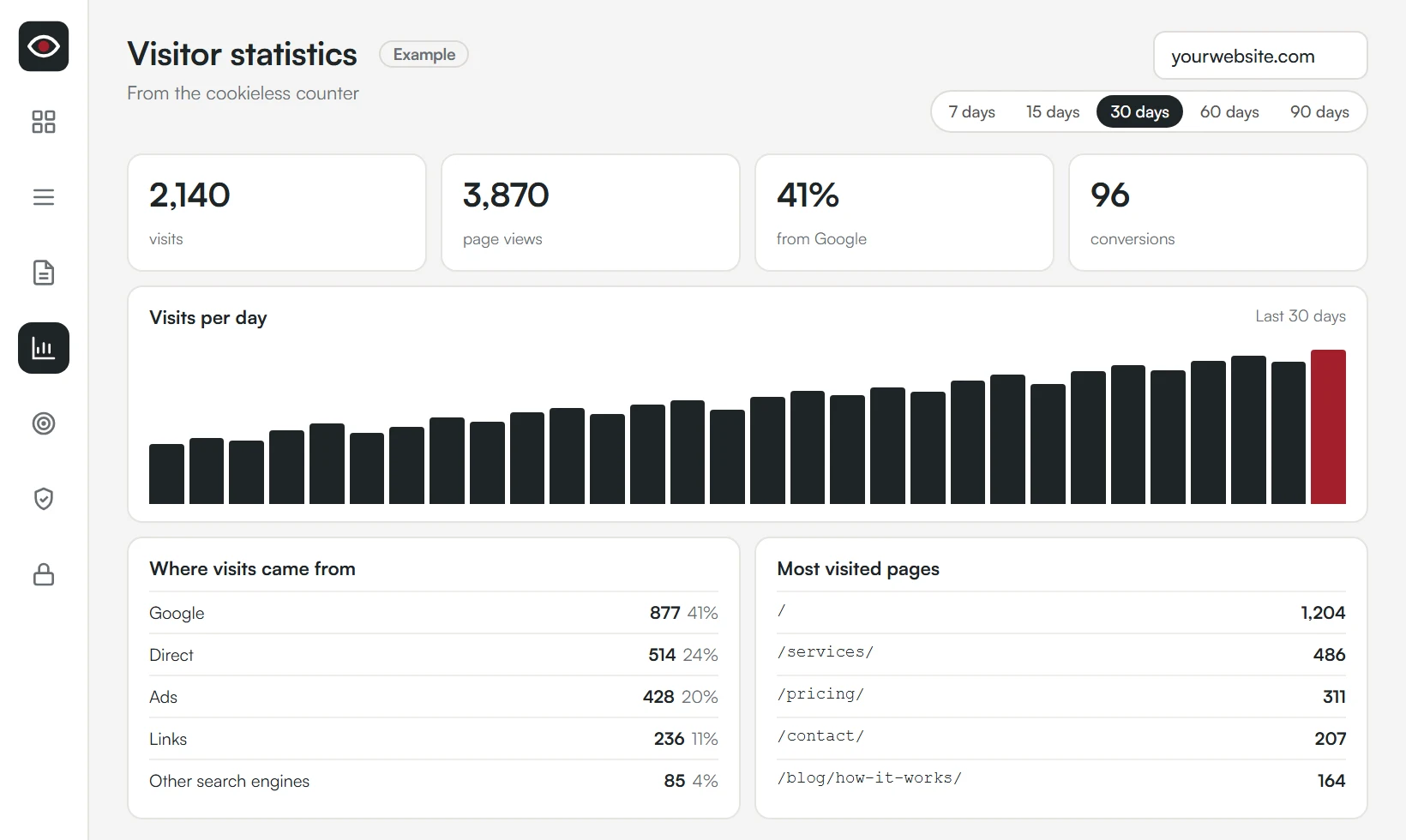The height and width of the screenshot is (840, 1406).
Task: Click the 1,204 root page count
Action: (1323, 613)
